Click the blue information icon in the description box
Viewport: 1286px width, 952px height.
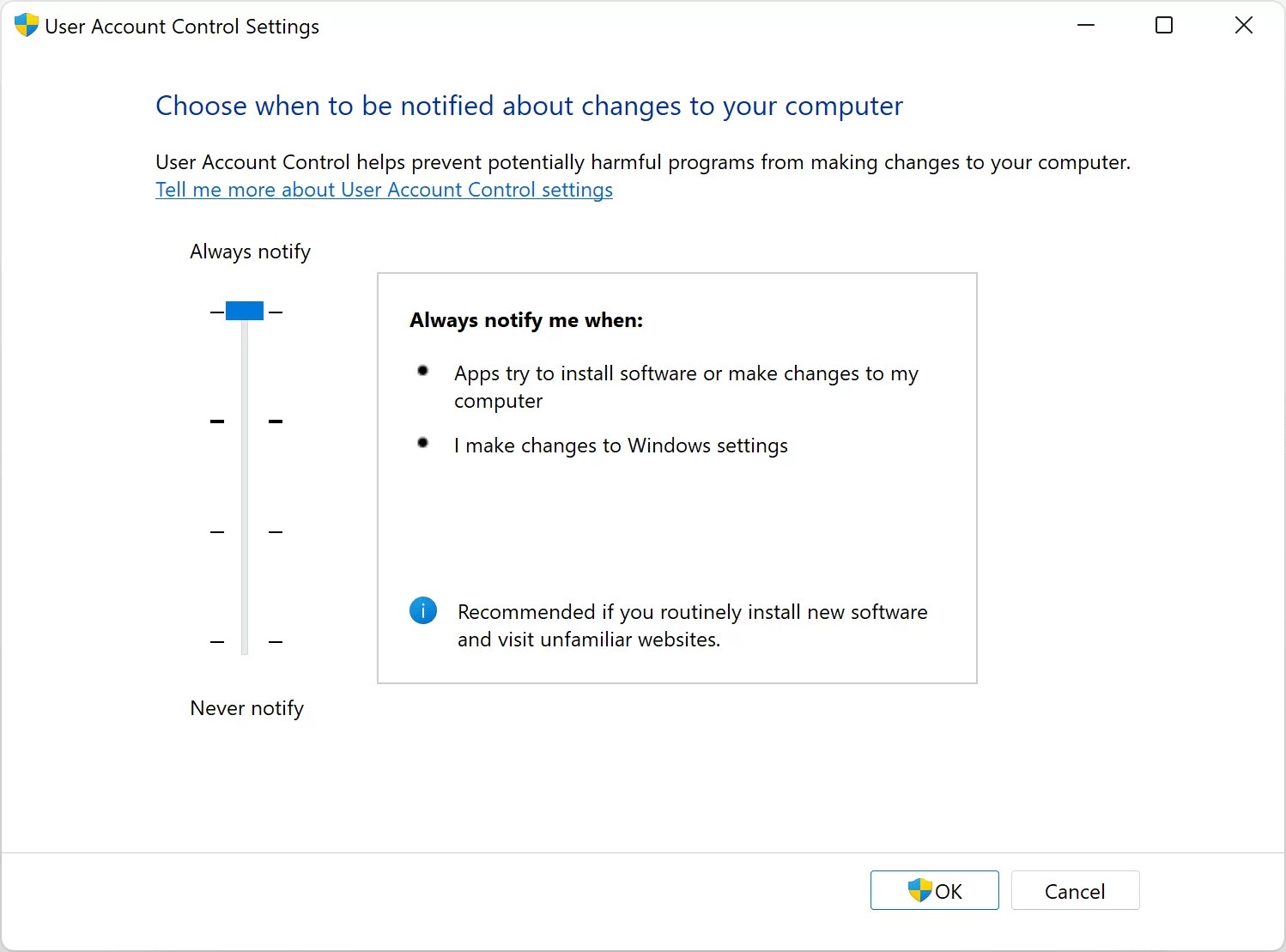tap(422, 610)
